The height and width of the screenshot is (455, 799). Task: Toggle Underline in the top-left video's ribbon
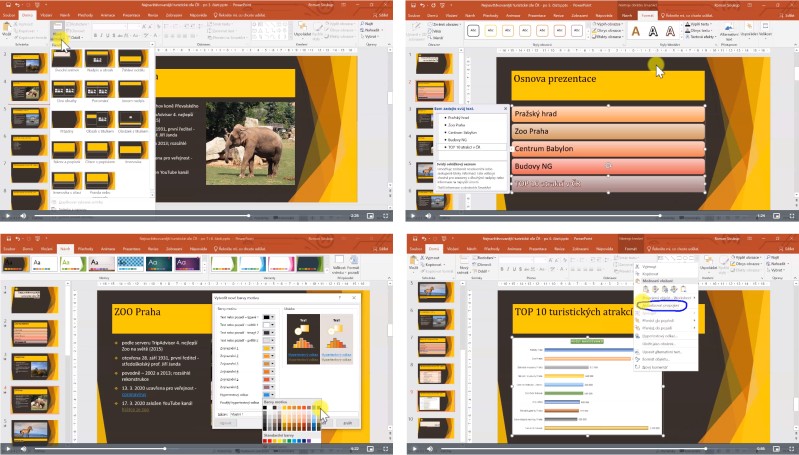click(x=108, y=36)
